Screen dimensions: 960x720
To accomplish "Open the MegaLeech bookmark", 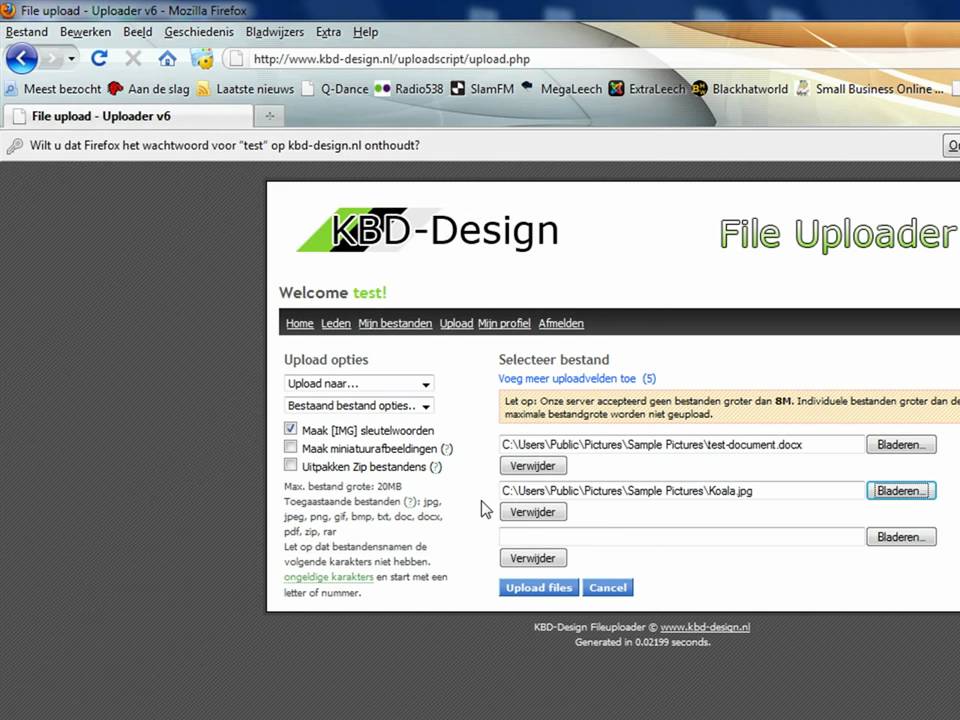I will coord(561,89).
